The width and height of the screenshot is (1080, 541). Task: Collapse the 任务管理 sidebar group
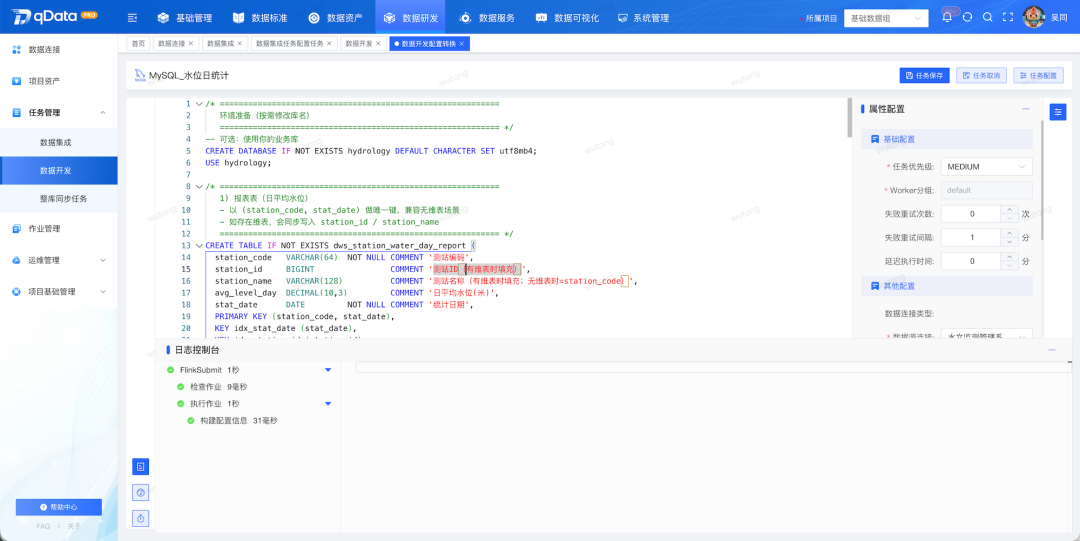click(x=103, y=112)
